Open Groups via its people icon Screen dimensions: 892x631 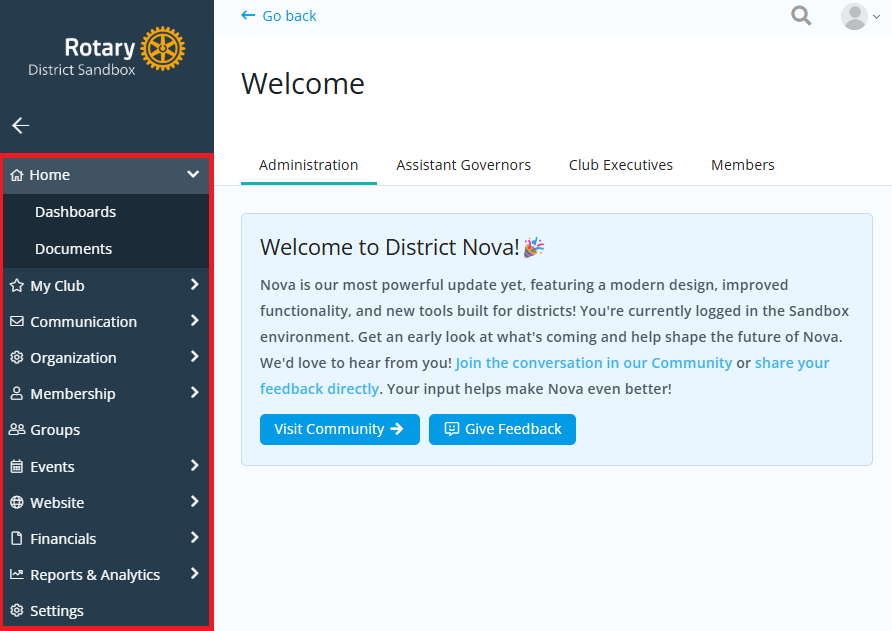[17, 430]
